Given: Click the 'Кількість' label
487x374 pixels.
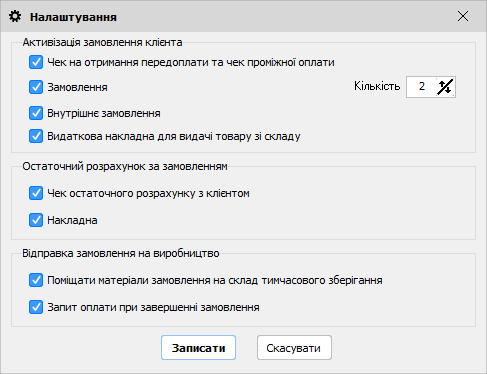Looking at the screenshot, I should 377,86.
